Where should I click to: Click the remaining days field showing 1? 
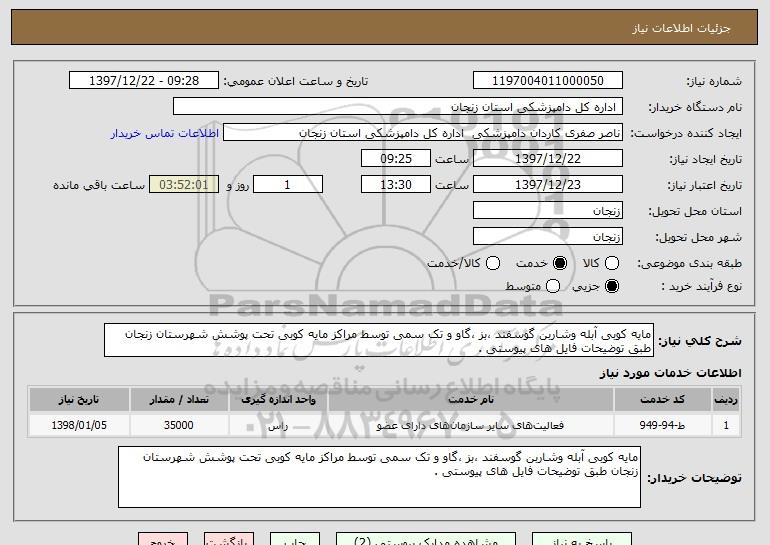(x=288, y=185)
